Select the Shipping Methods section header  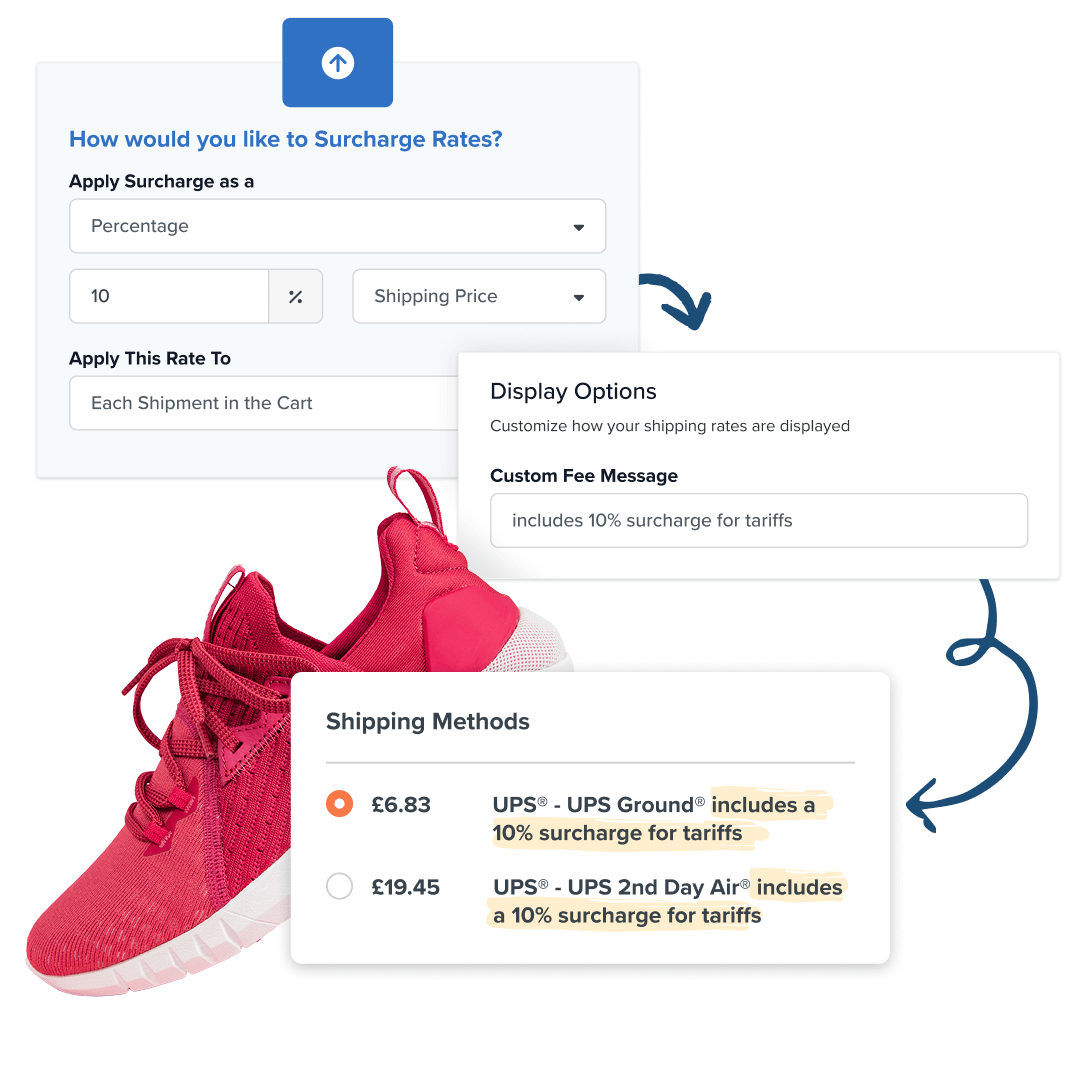(x=427, y=721)
